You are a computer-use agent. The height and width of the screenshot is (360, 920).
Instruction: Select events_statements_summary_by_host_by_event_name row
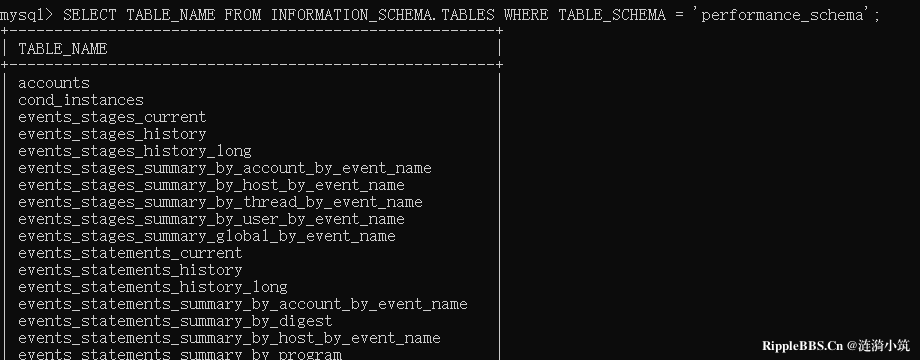coord(229,338)
